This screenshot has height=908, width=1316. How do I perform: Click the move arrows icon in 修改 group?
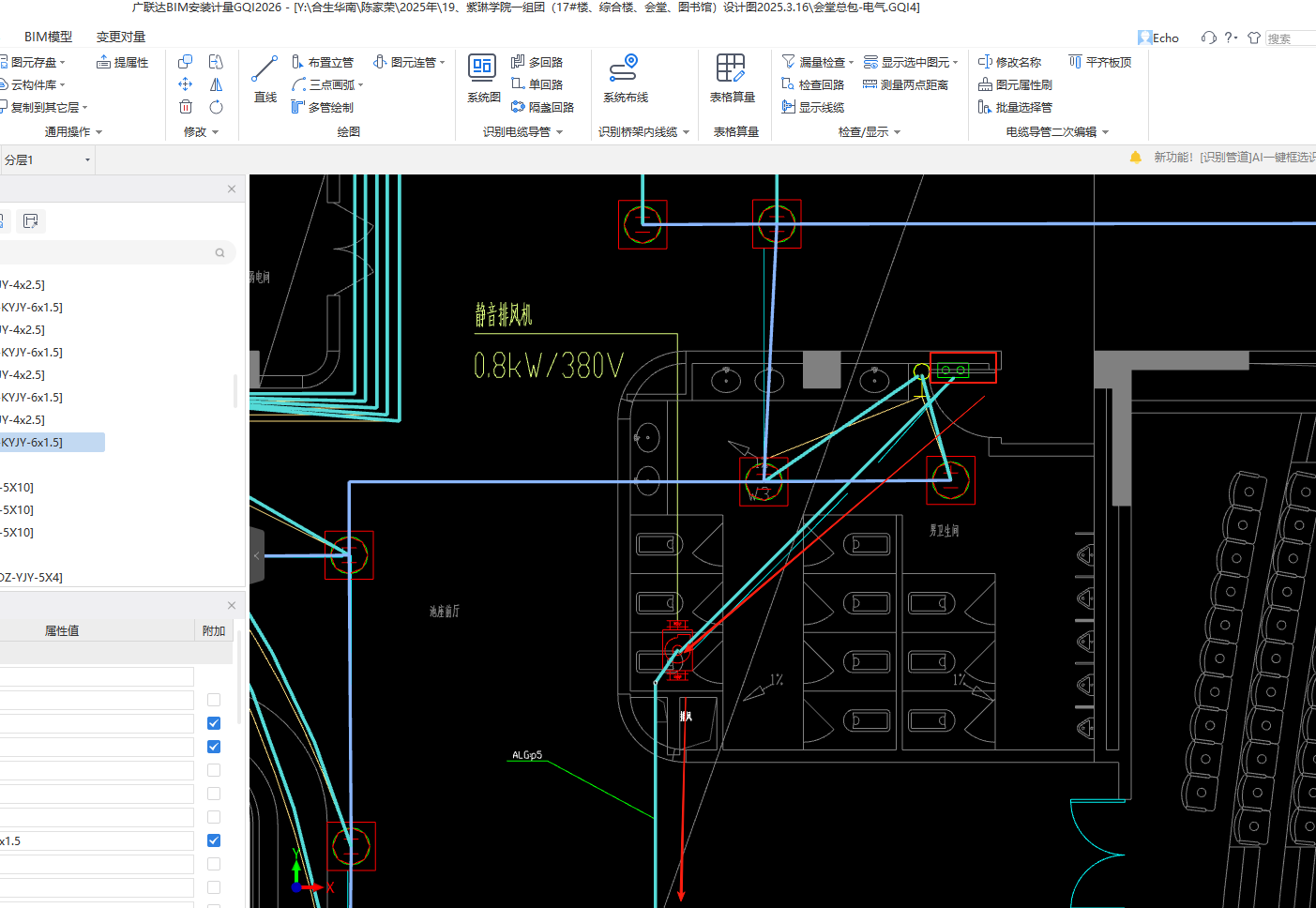point(186,84)
